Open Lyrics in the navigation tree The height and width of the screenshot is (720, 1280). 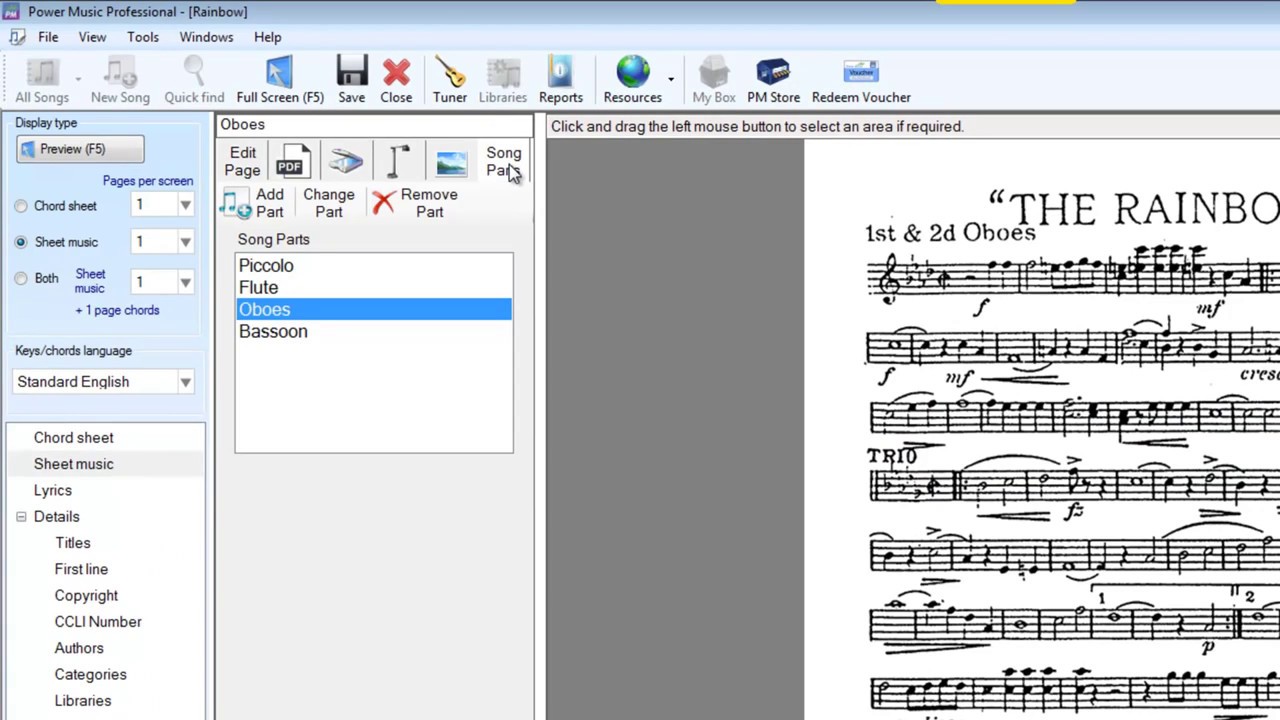(53, 490)
